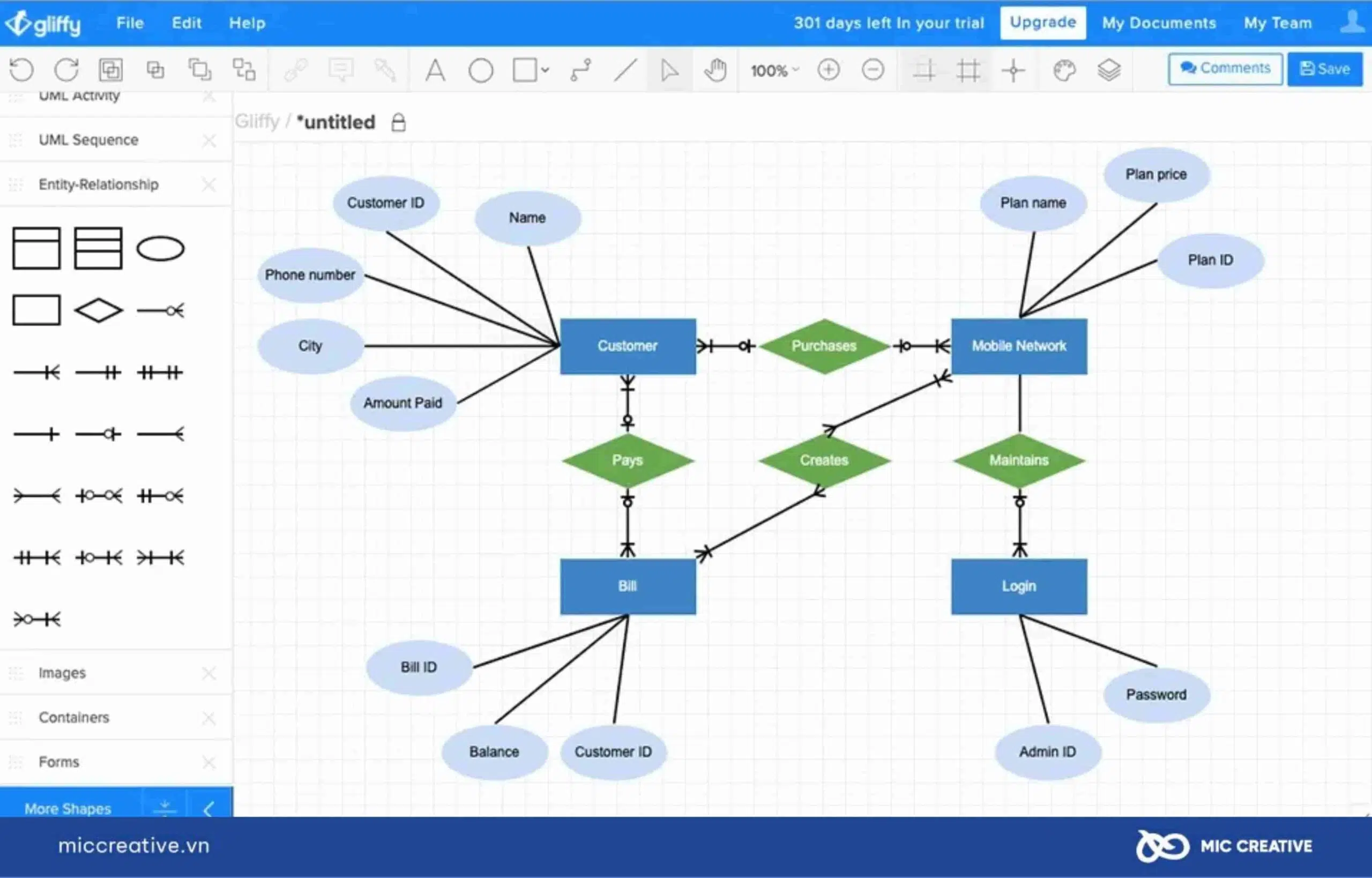Open the user account icon

(1353, 21)
